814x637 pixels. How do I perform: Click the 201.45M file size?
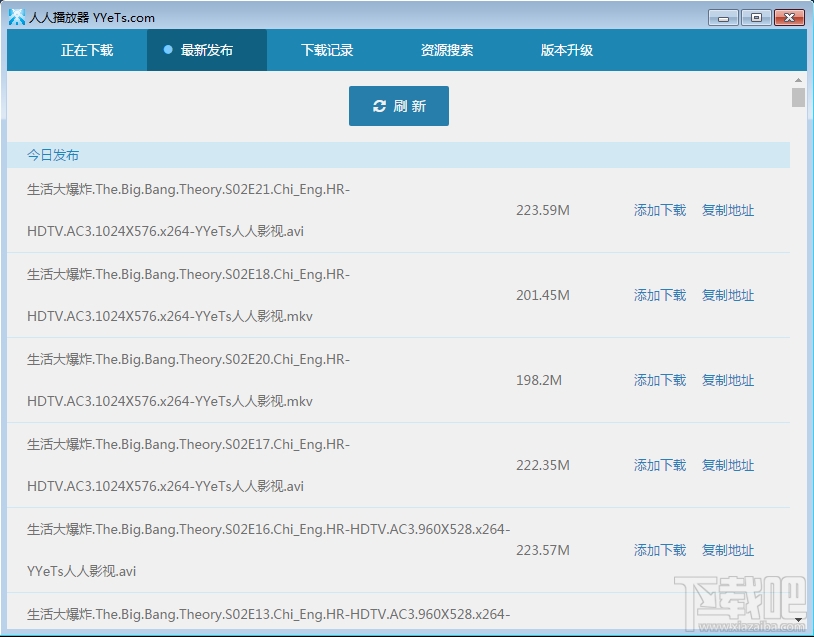coord(542,295)
